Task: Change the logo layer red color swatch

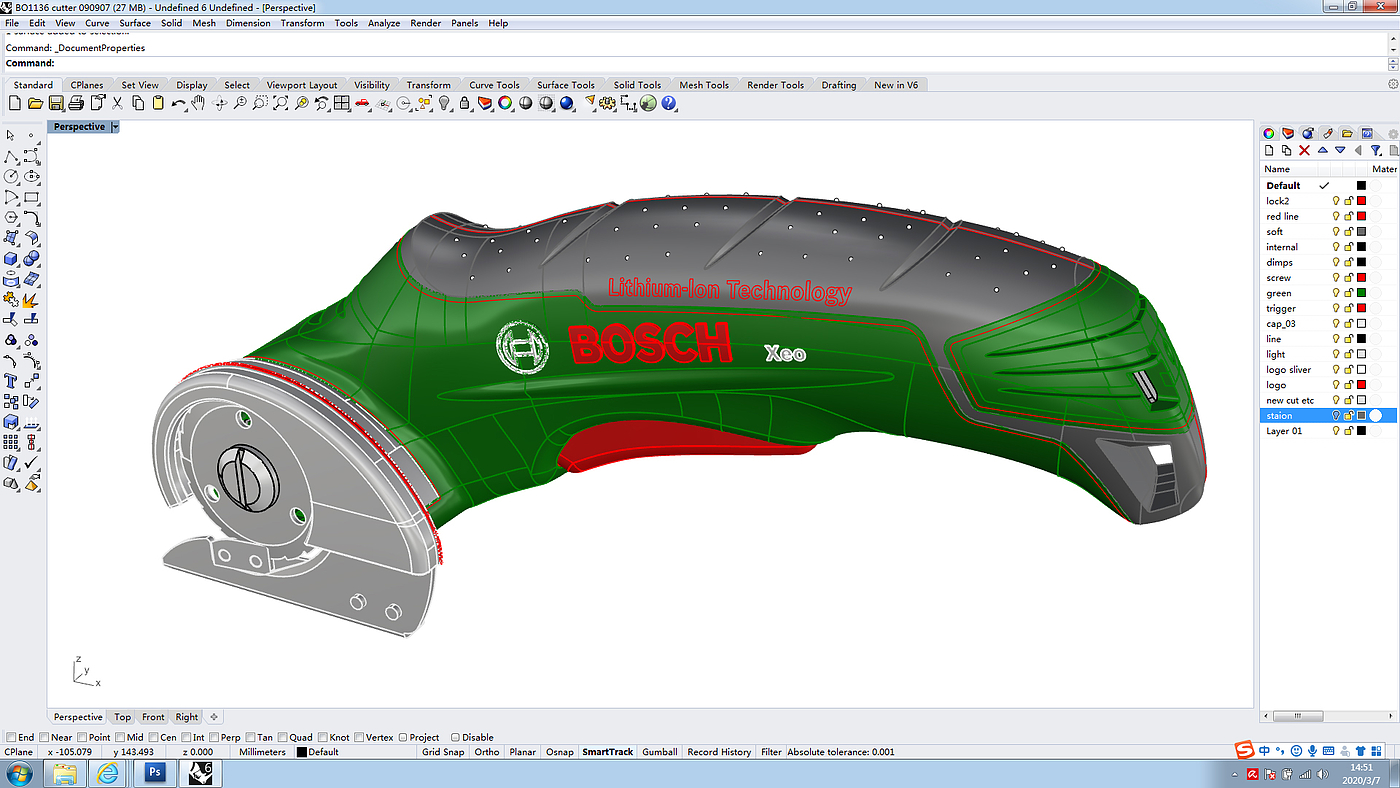Action: tap(1361, 385)
